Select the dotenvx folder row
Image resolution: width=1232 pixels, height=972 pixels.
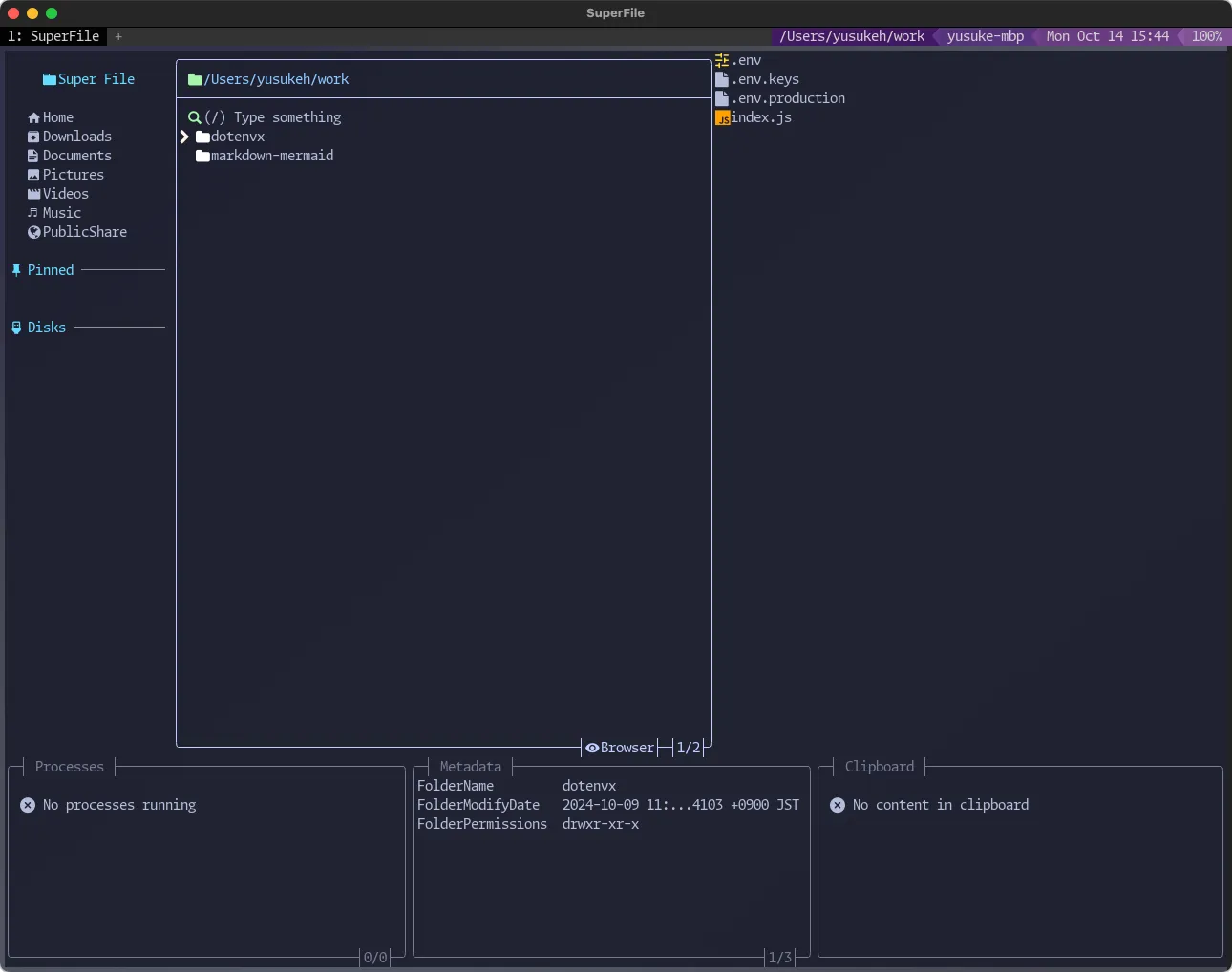click(238, 137)
